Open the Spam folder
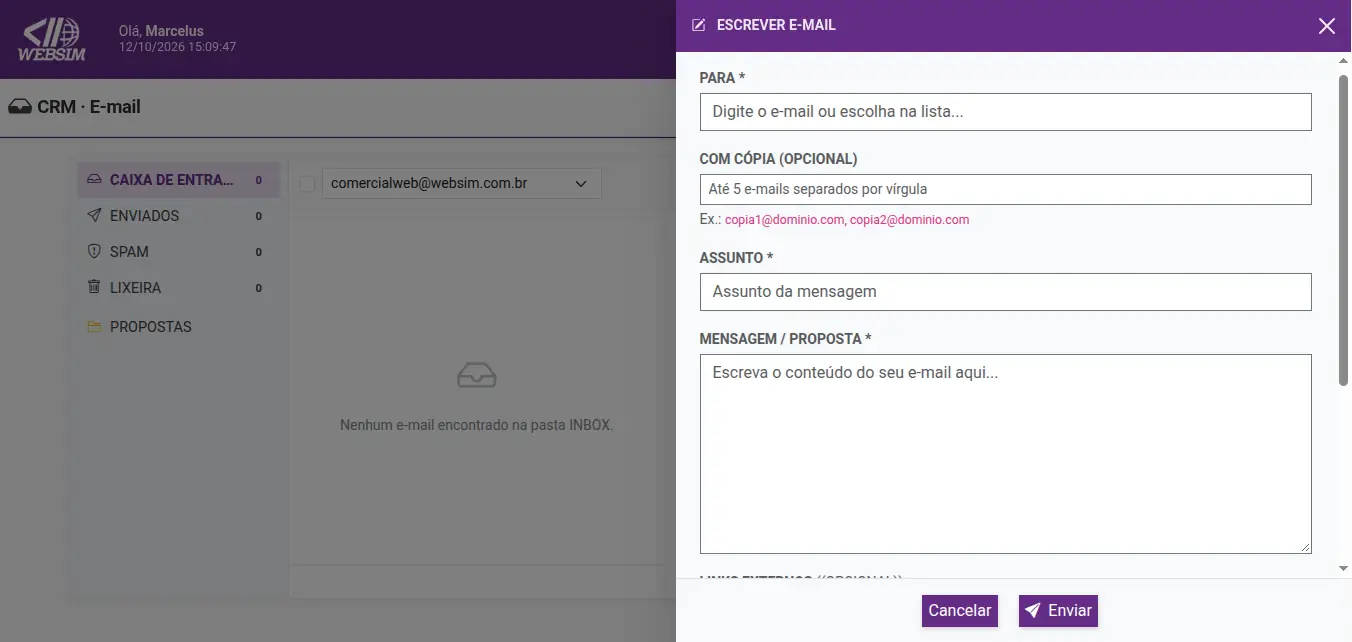Screen dimensions: 1352x642 click(x=179, y=252)
